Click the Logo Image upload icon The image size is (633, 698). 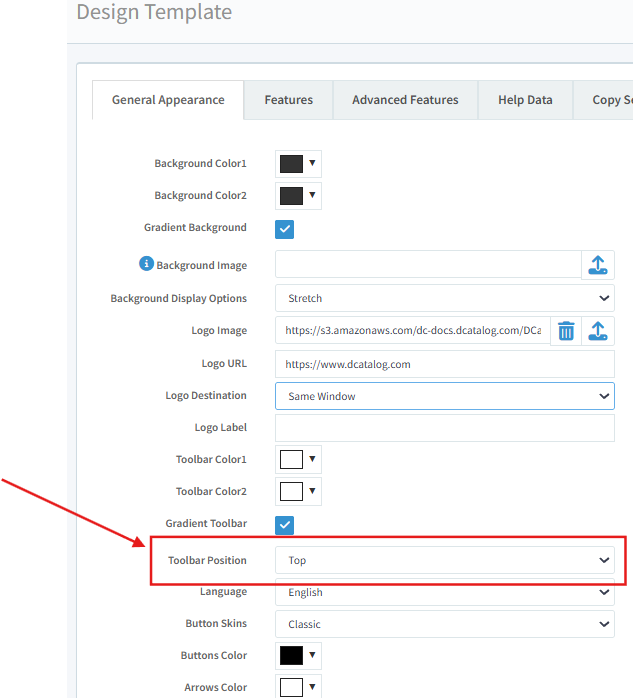[597, 331]
